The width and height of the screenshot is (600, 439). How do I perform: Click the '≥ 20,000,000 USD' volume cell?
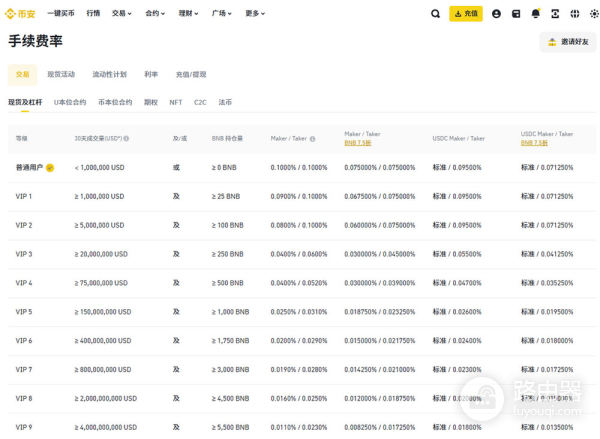coord(101,254)
